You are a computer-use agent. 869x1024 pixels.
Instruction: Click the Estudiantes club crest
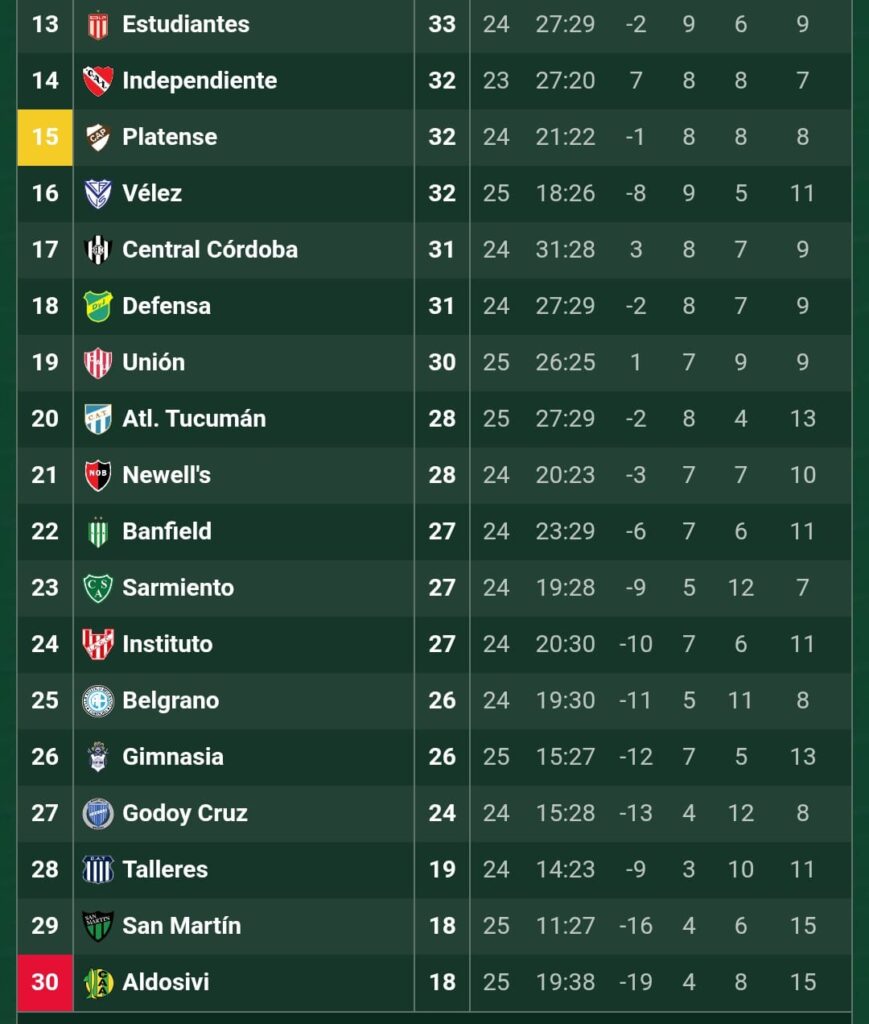pyautogui.click(x=98, y=25)
